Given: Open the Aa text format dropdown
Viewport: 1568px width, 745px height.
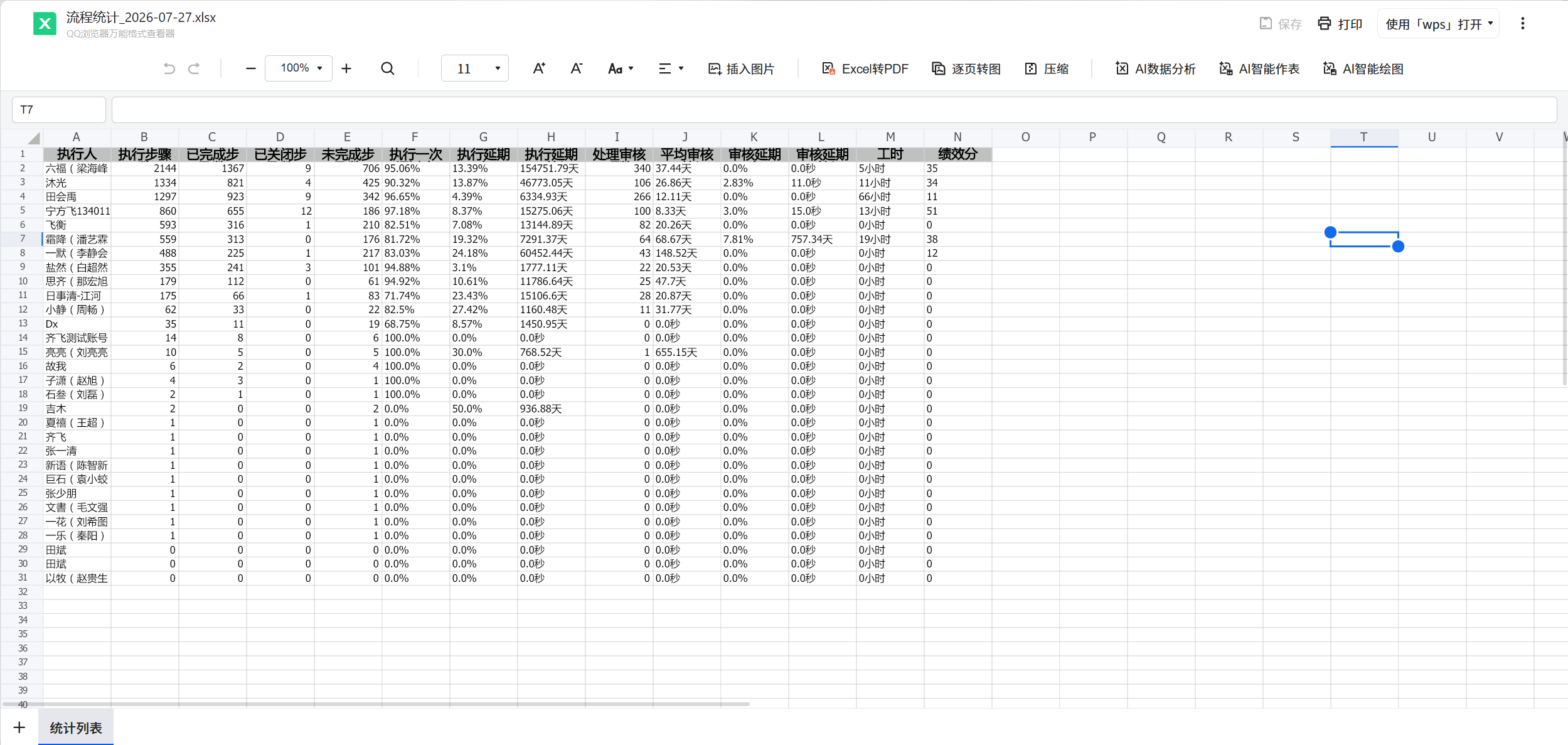Looking at the screenshot, I should pyautogui.click(x=621, y=68).
